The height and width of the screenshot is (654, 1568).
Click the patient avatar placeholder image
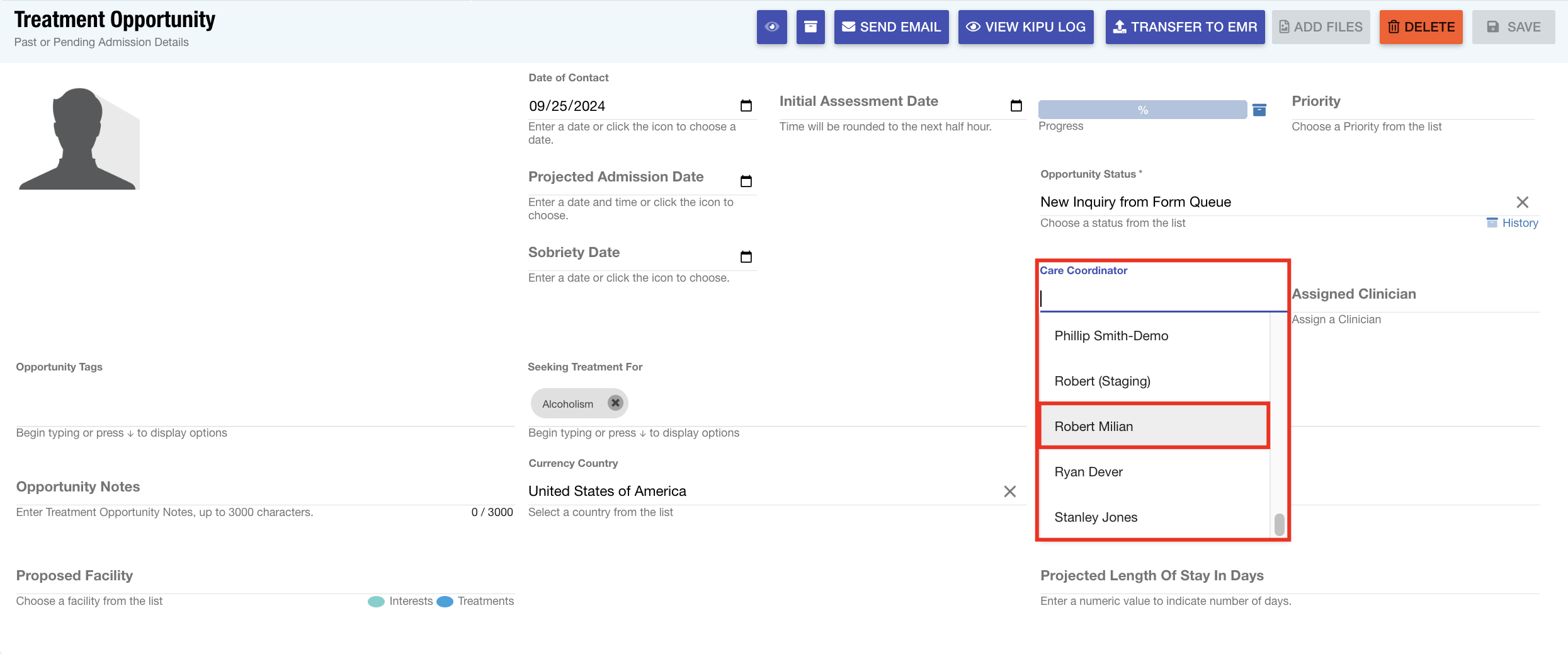79,139
